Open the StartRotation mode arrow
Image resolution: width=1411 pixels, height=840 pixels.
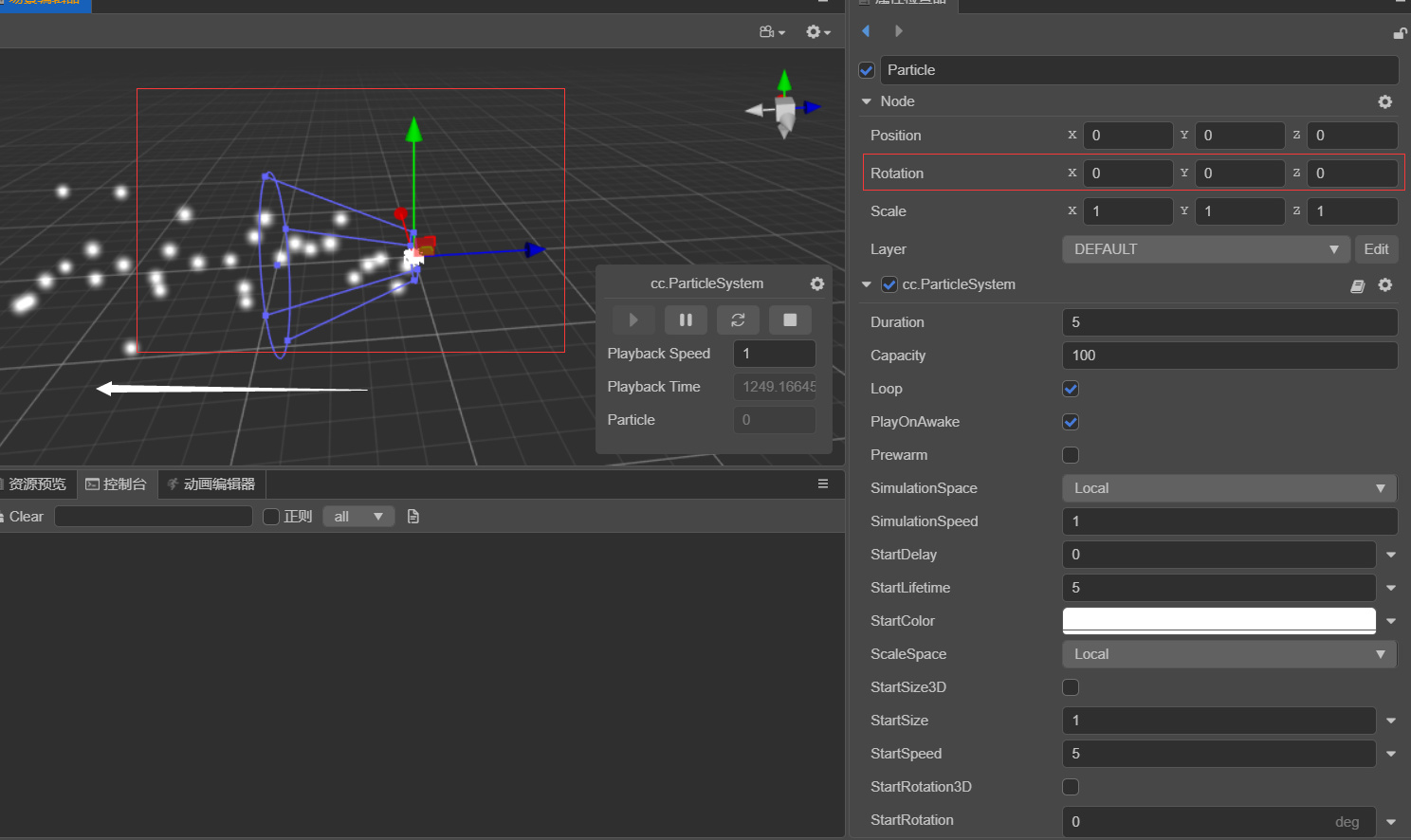[1391, 822]
